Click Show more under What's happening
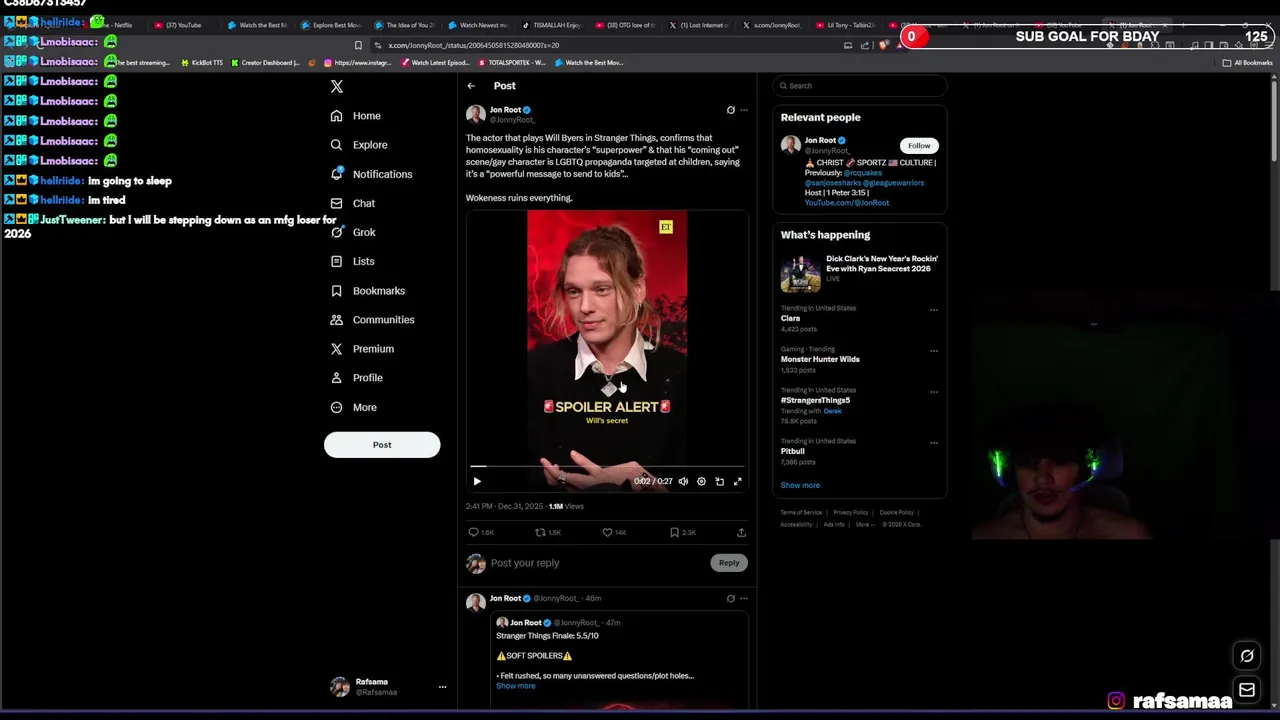The width and height of the screenshot is (1280, 720). point(800,485)
